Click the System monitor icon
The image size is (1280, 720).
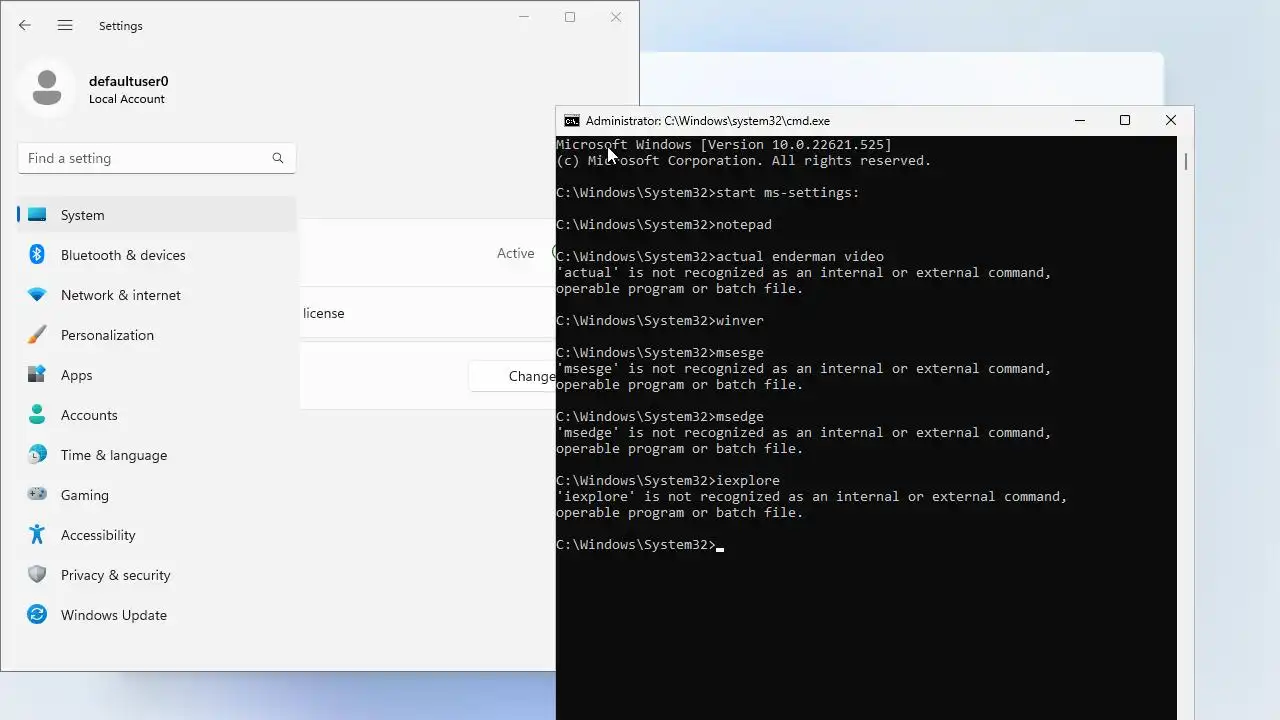tap(37, 214)
